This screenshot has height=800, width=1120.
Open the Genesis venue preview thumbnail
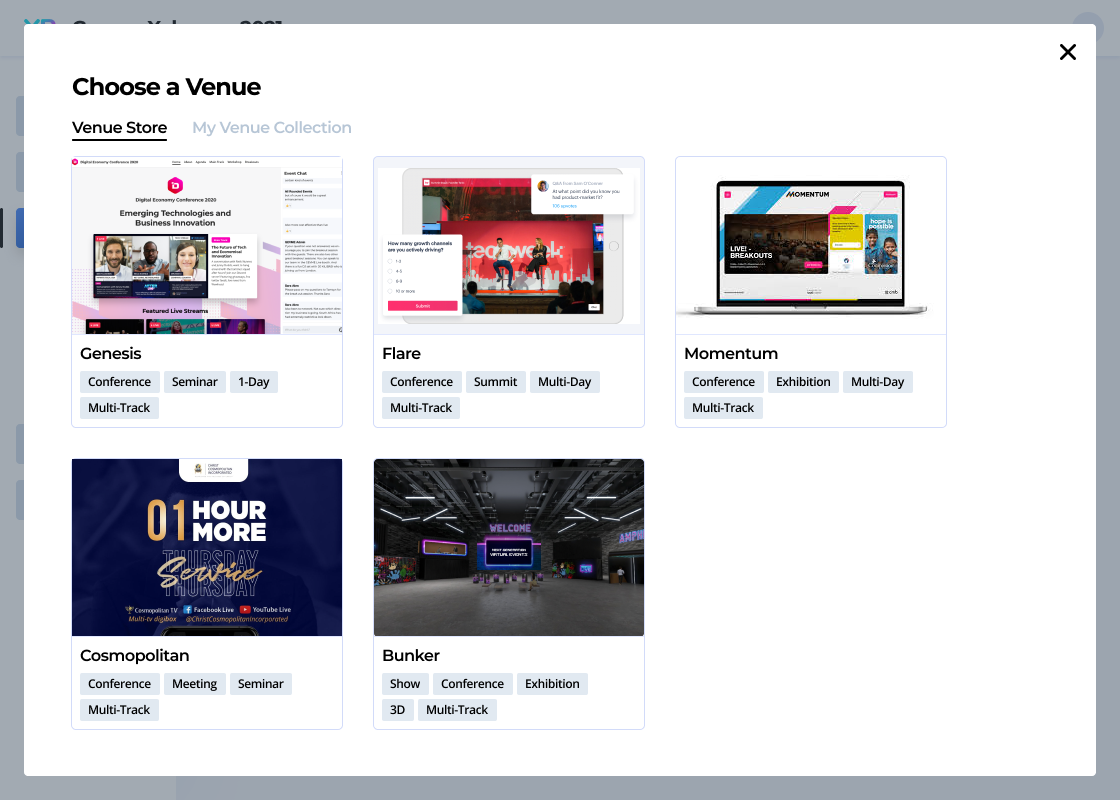207,244
